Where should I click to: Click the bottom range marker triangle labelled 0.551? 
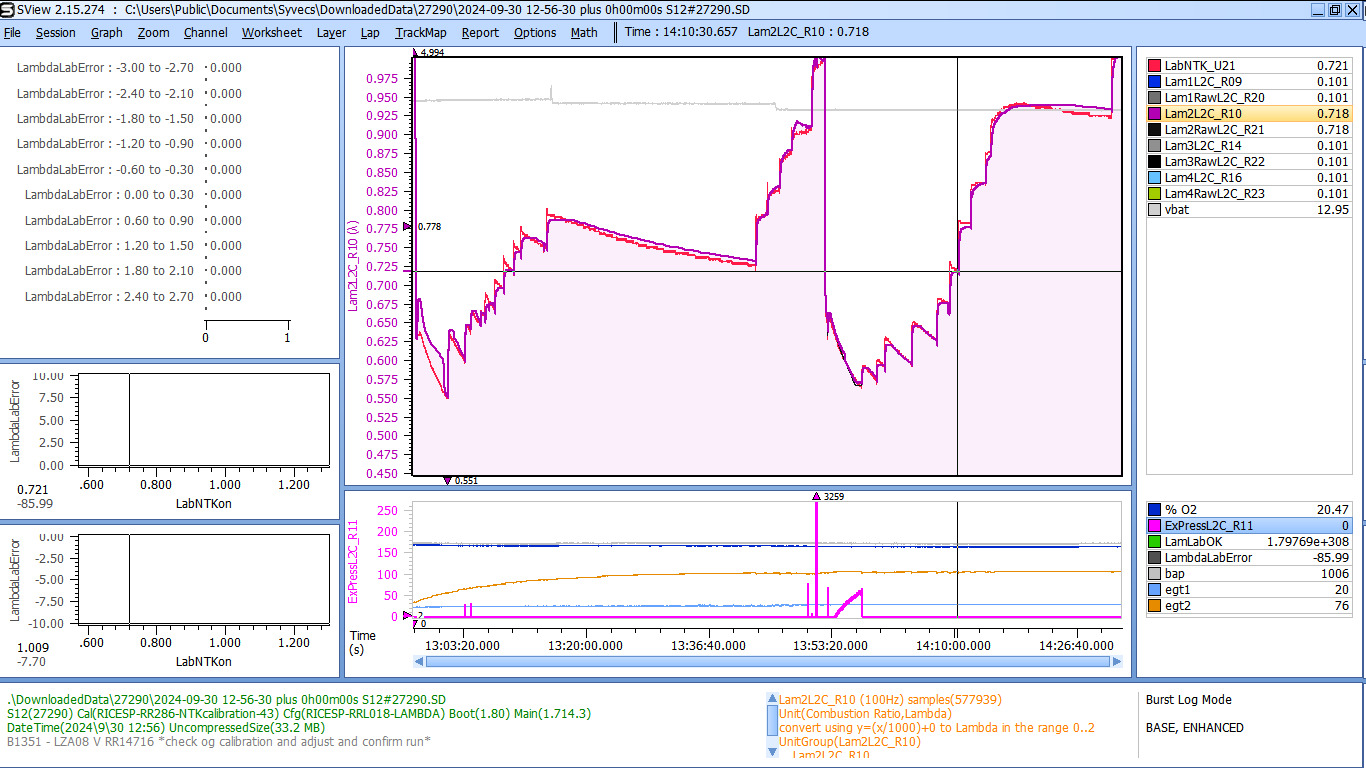coord(447,481)
